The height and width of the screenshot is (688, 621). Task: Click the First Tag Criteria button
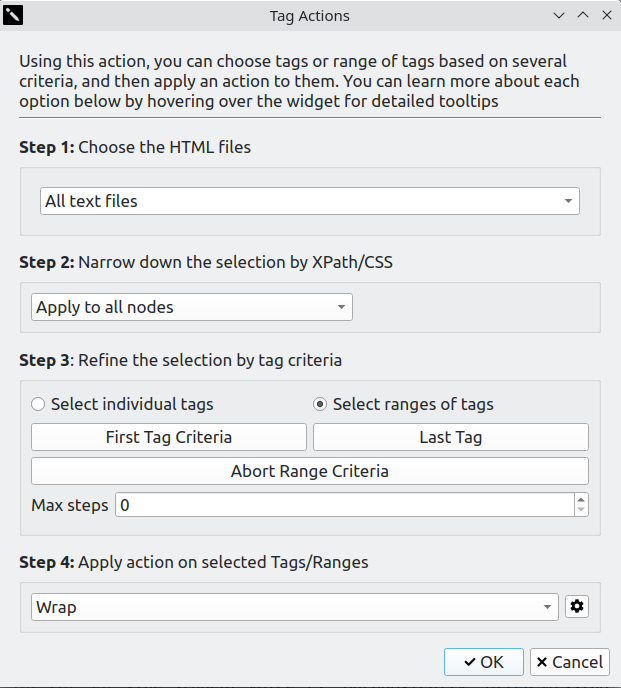click(169, 437)
